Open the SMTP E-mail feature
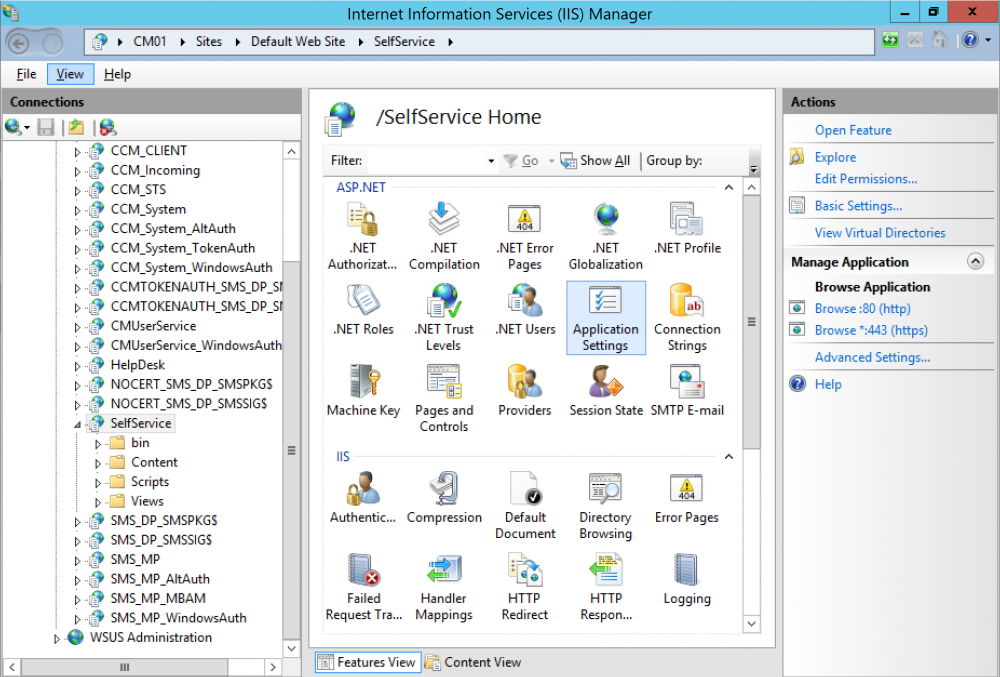Screen dimensions: 1000x677 click(687, 391)
